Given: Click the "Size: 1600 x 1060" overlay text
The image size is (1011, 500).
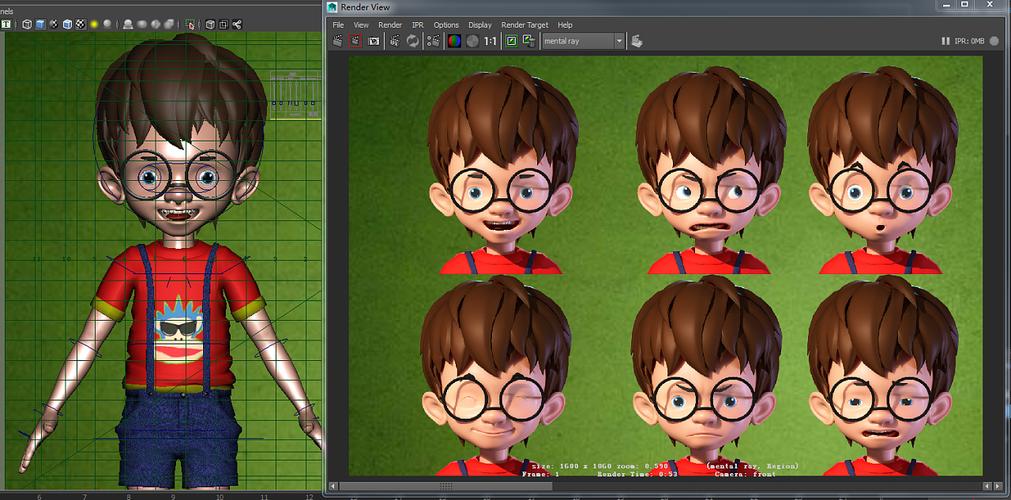Looking at the screenshot, I should coord(572,466).
